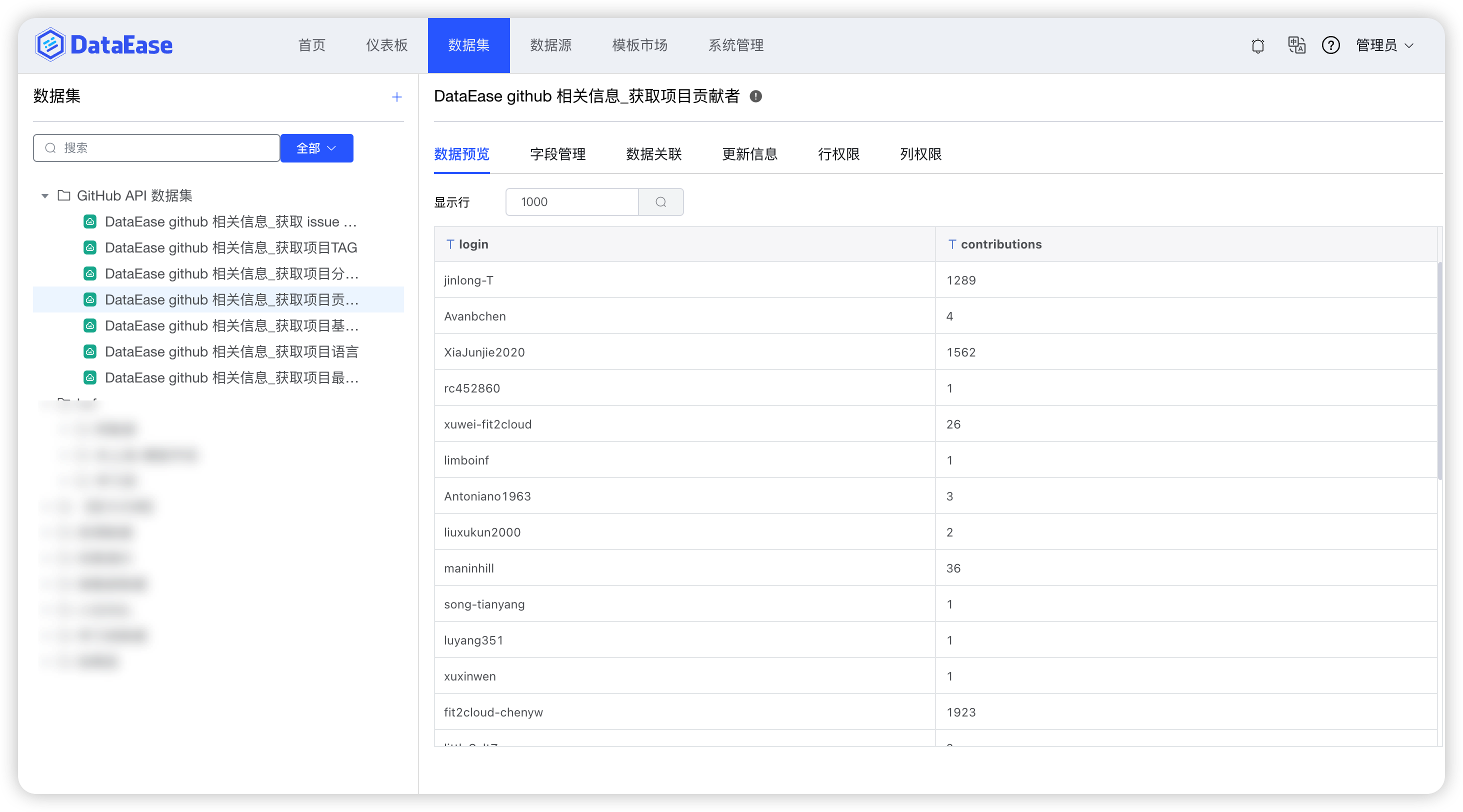The image size is (1463, 812).
Task: Open the 数据源 navigation menu
Action: [x=550, y=45]
